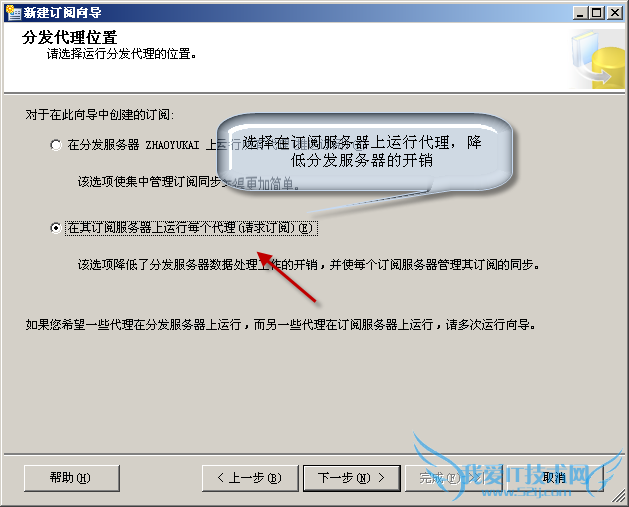Click the resize grip at window corner
The image size is (629, 507).
pos(619,497)
